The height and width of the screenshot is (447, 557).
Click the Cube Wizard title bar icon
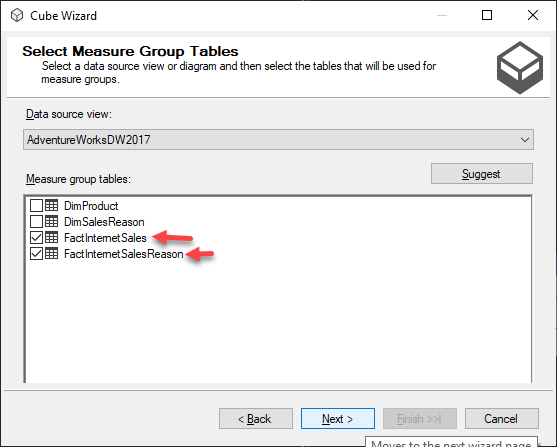[17, 15]
